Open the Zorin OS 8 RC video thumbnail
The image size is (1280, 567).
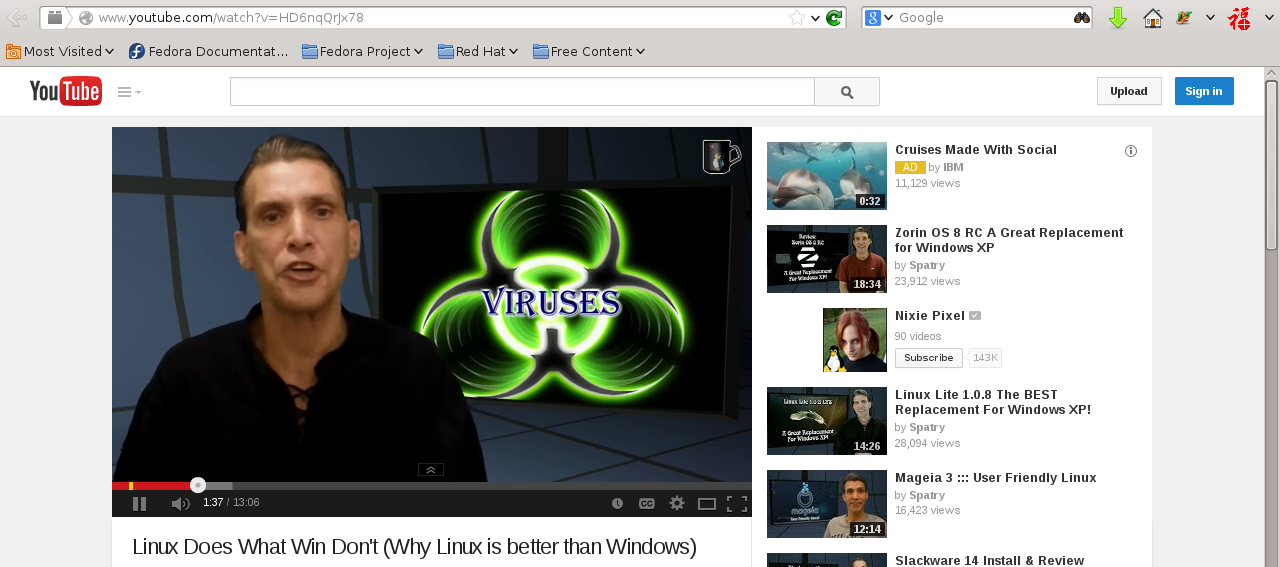(x=827, y=259)
